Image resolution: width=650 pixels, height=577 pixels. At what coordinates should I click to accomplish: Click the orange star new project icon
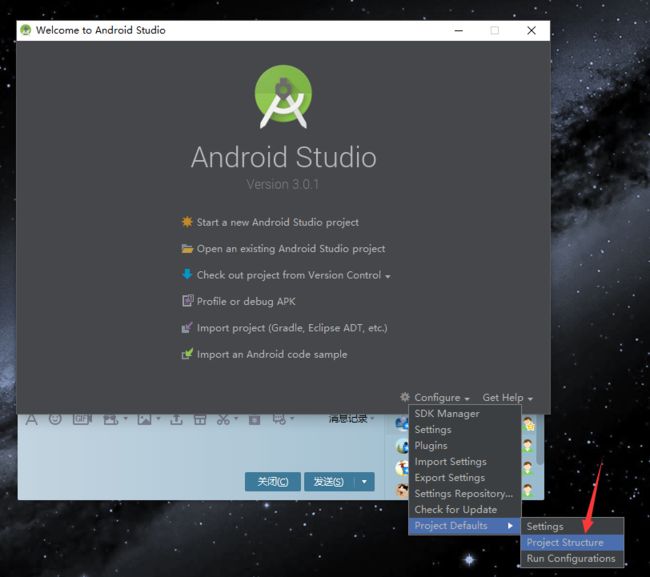(187, 222)
